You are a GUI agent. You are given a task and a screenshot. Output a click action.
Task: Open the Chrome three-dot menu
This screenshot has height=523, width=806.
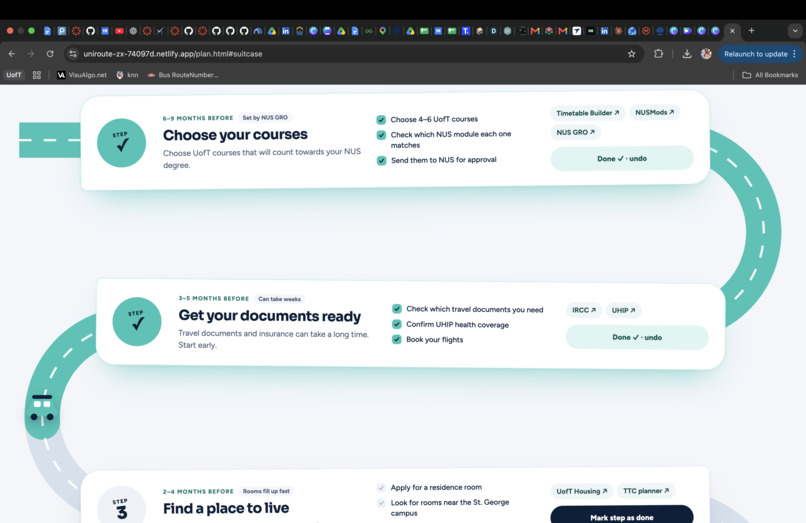[795, 53]
